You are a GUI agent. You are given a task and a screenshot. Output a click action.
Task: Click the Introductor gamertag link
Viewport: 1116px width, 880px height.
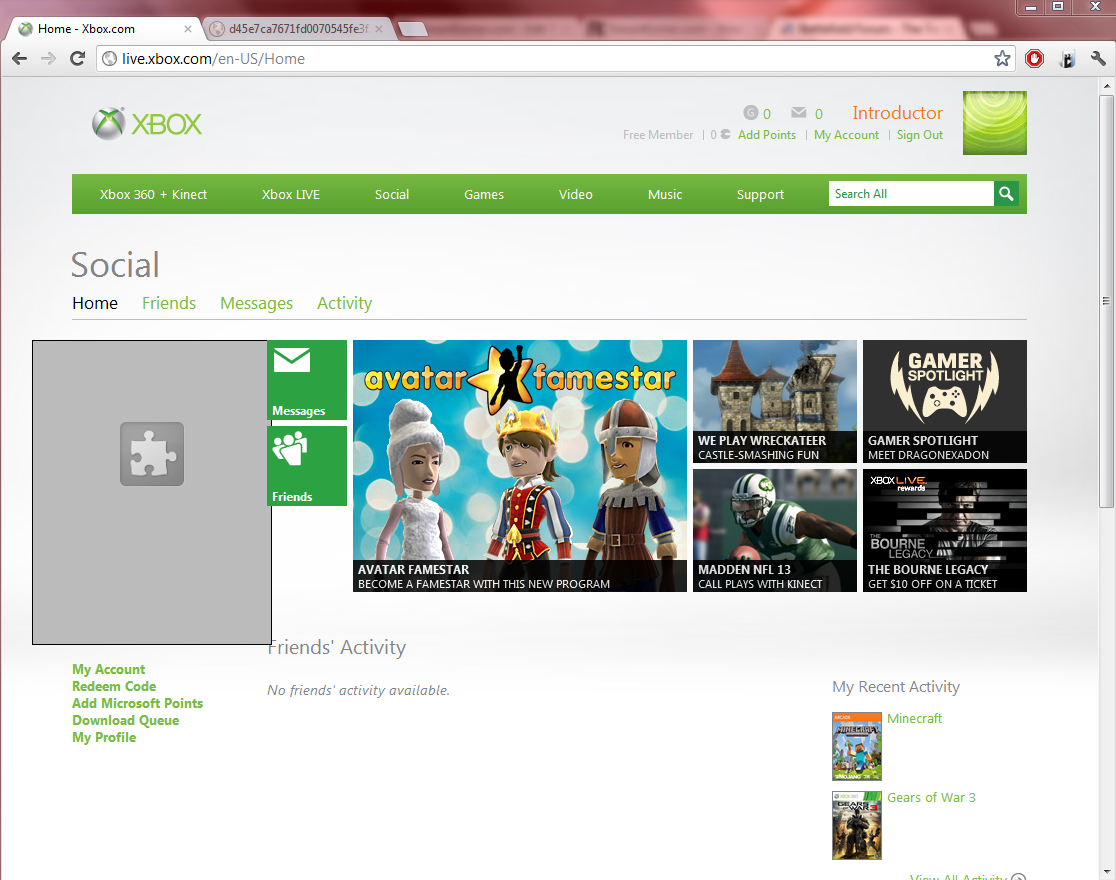(x=897, y=112)
